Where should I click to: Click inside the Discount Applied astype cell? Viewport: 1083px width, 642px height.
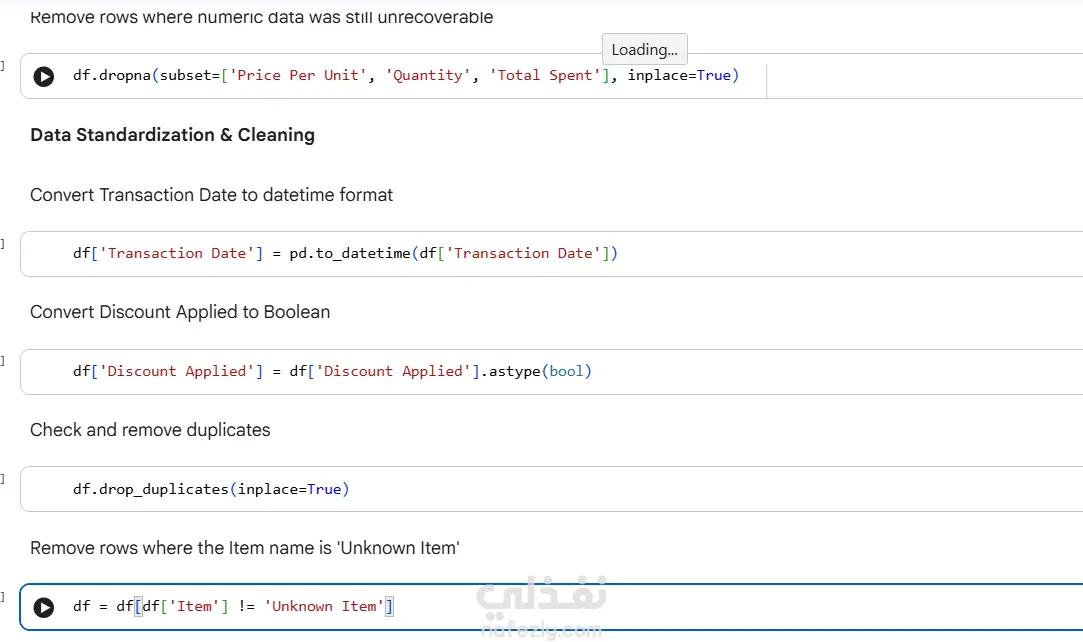tap(552, 371)
